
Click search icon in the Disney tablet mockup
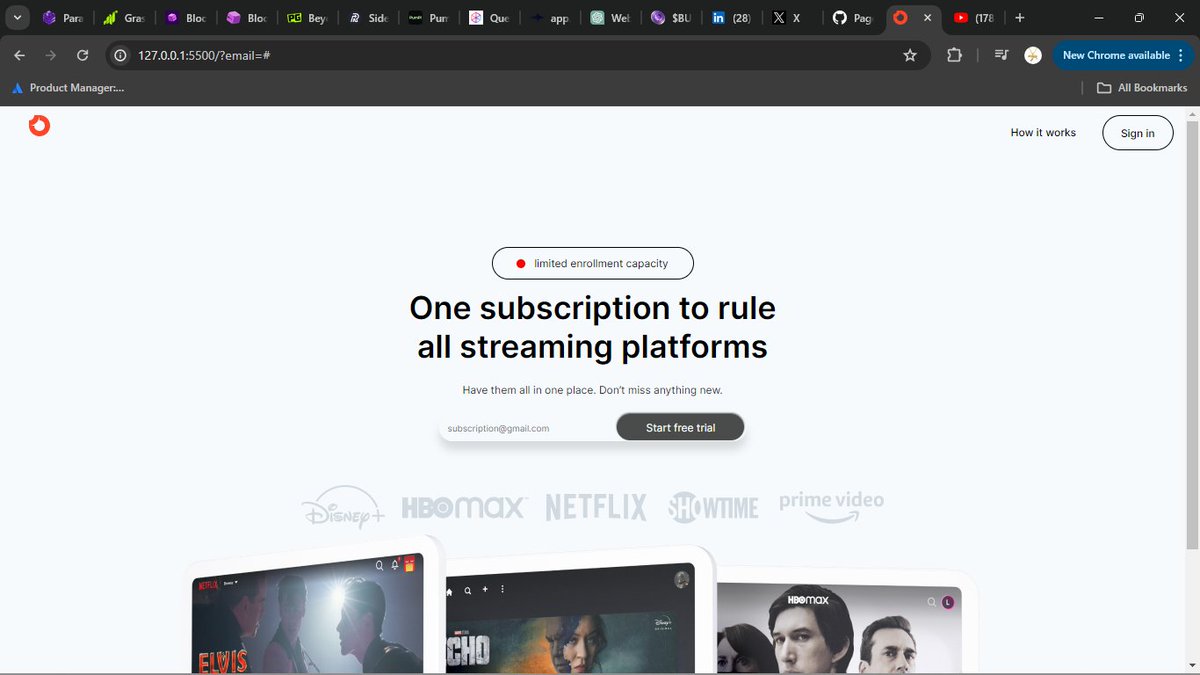466,590
